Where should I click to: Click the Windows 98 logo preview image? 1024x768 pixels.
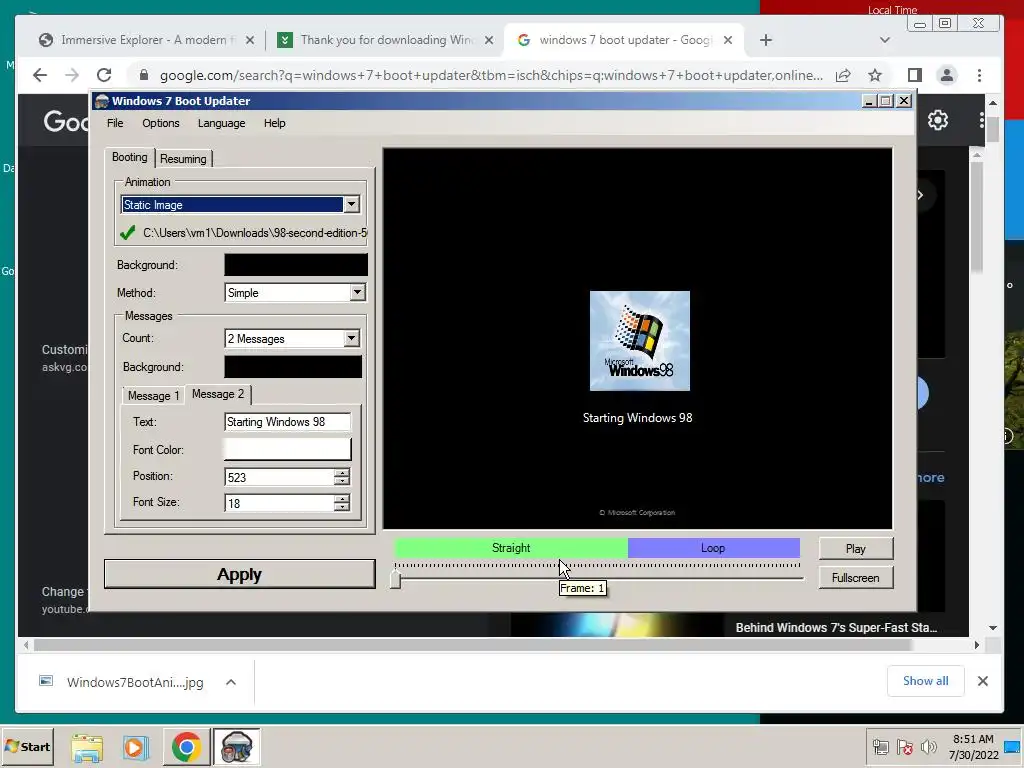tap(639, 341)
